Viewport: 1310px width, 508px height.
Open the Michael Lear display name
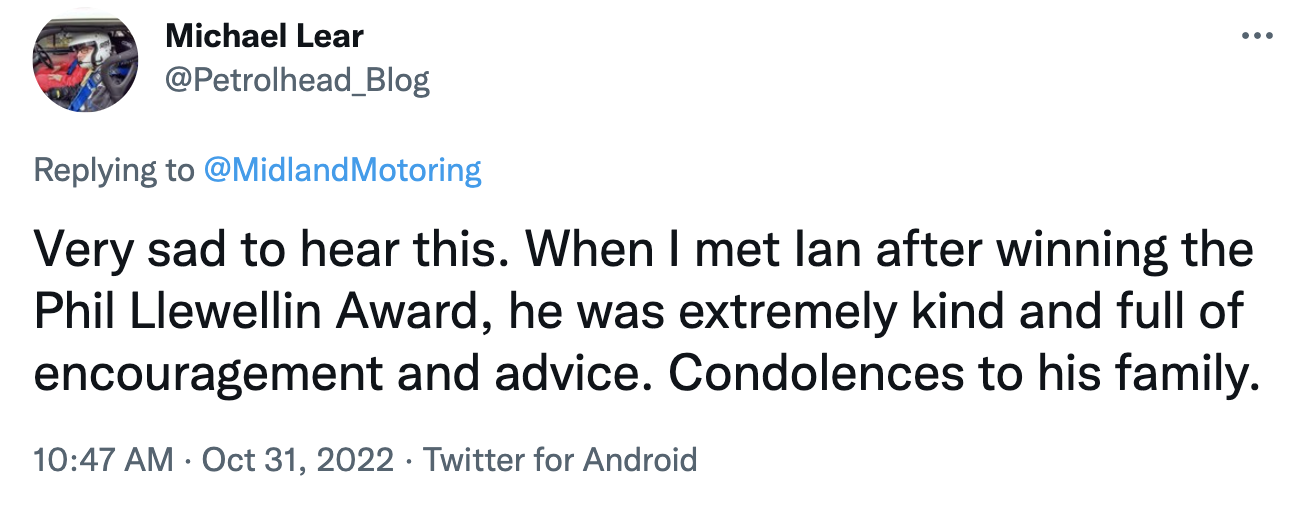pos(264,37)
